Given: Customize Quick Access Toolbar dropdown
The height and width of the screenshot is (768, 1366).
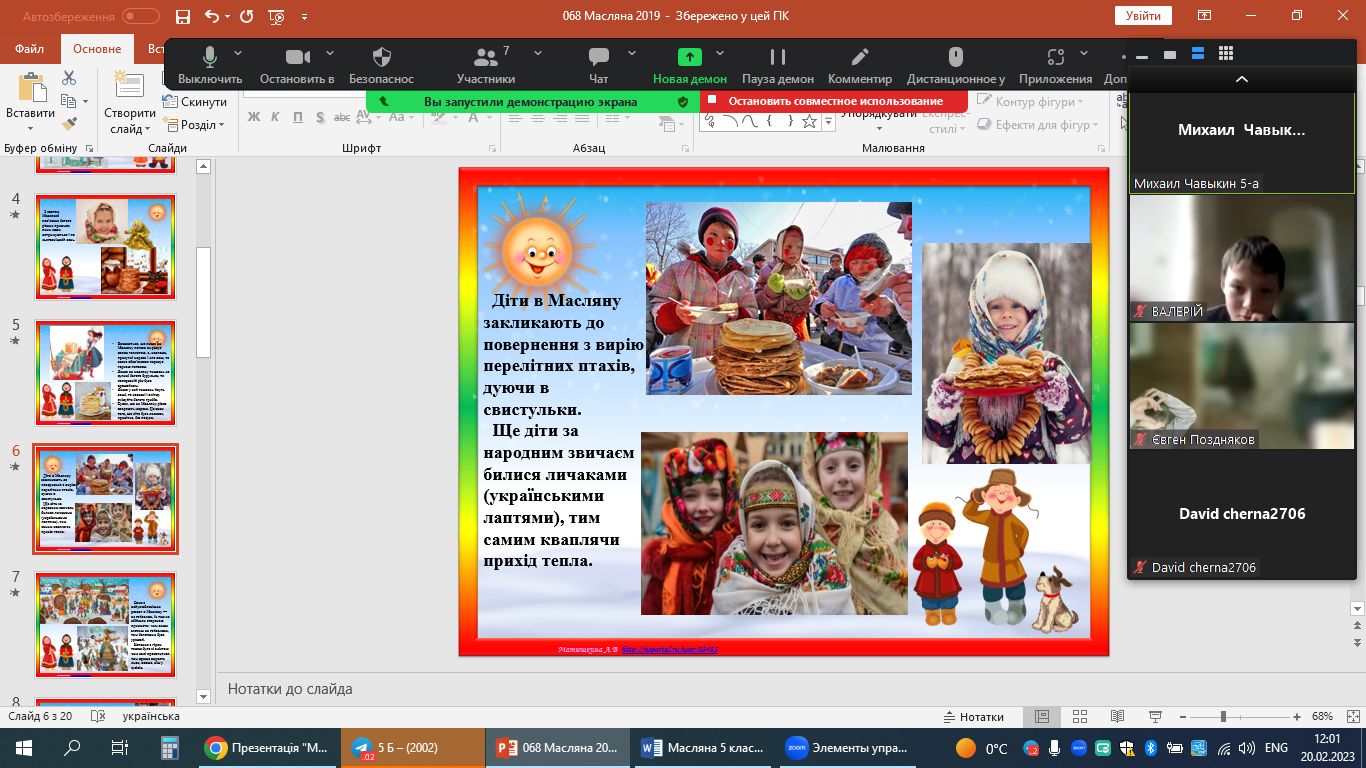Looking at the screenshot, I should pos(304,17).
